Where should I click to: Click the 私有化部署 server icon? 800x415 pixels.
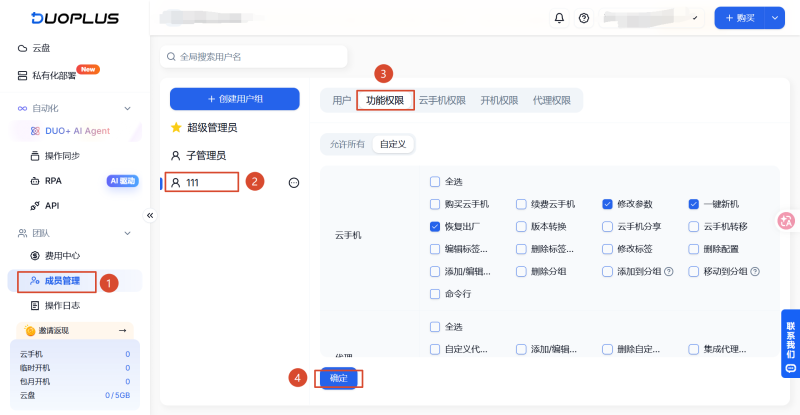(x=22, y=76)
